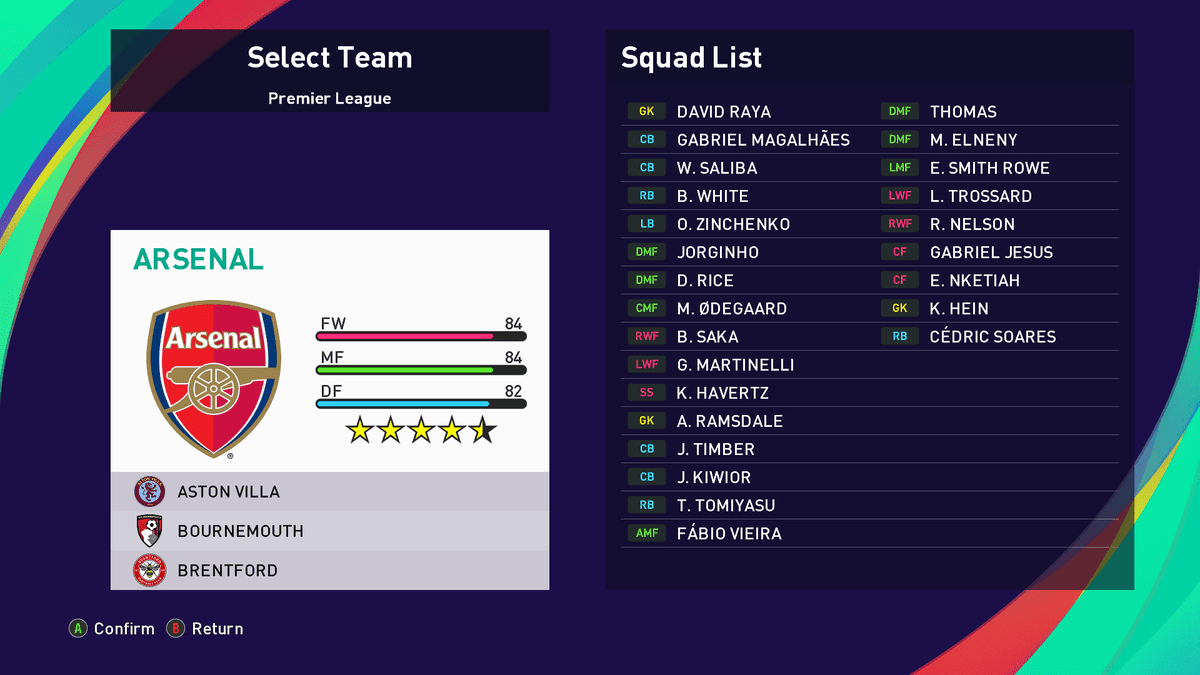Select Brentford from the team list

tap(228, 570)
